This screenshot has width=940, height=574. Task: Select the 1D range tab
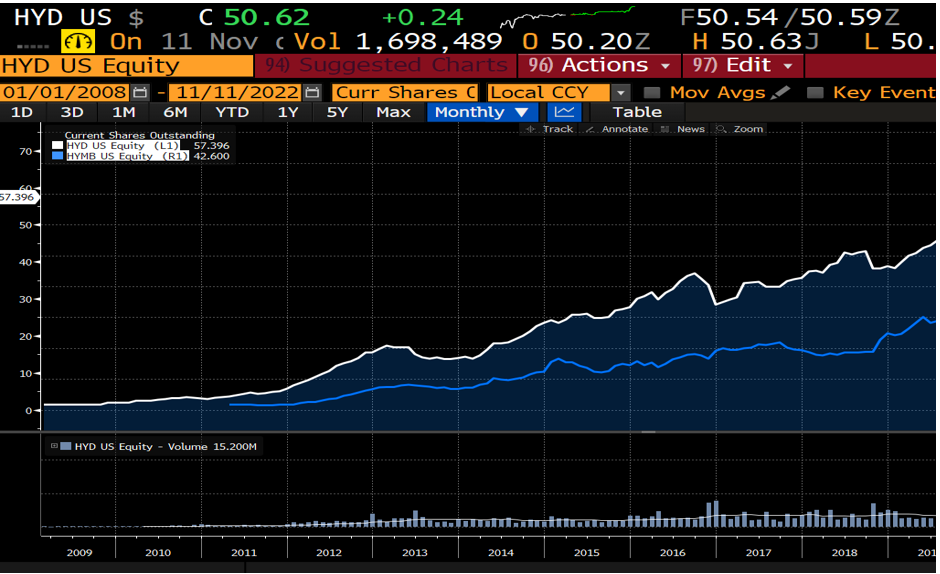(22, 112)
